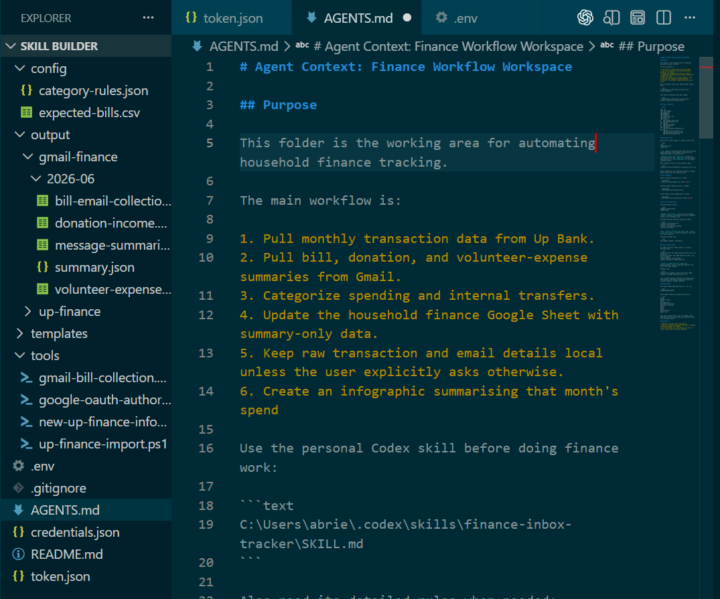Click the CSV icon of expected-bills.csv
Viewport: 720px width, 599px height.
coord(27,113)
